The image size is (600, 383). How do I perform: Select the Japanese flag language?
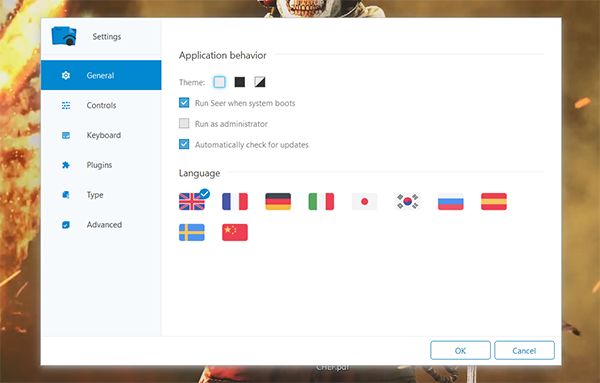point(364,202)
